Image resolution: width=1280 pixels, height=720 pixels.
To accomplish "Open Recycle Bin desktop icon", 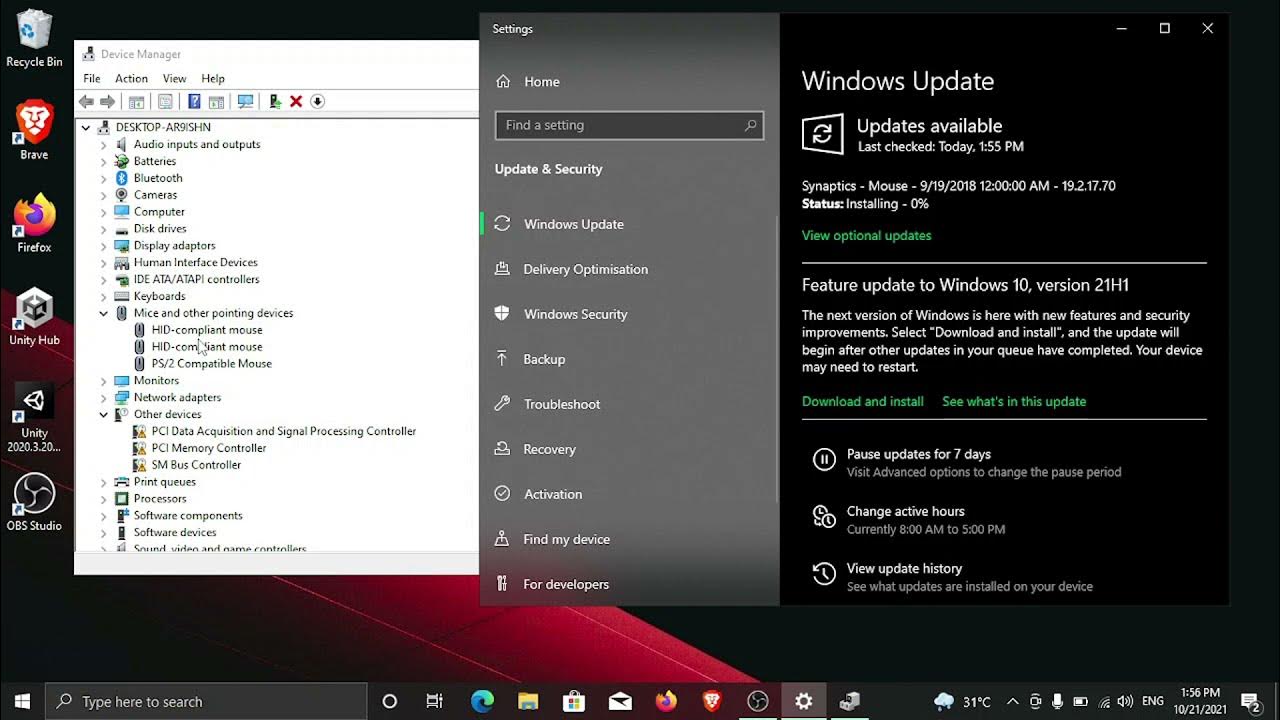I will pos(34,39).
